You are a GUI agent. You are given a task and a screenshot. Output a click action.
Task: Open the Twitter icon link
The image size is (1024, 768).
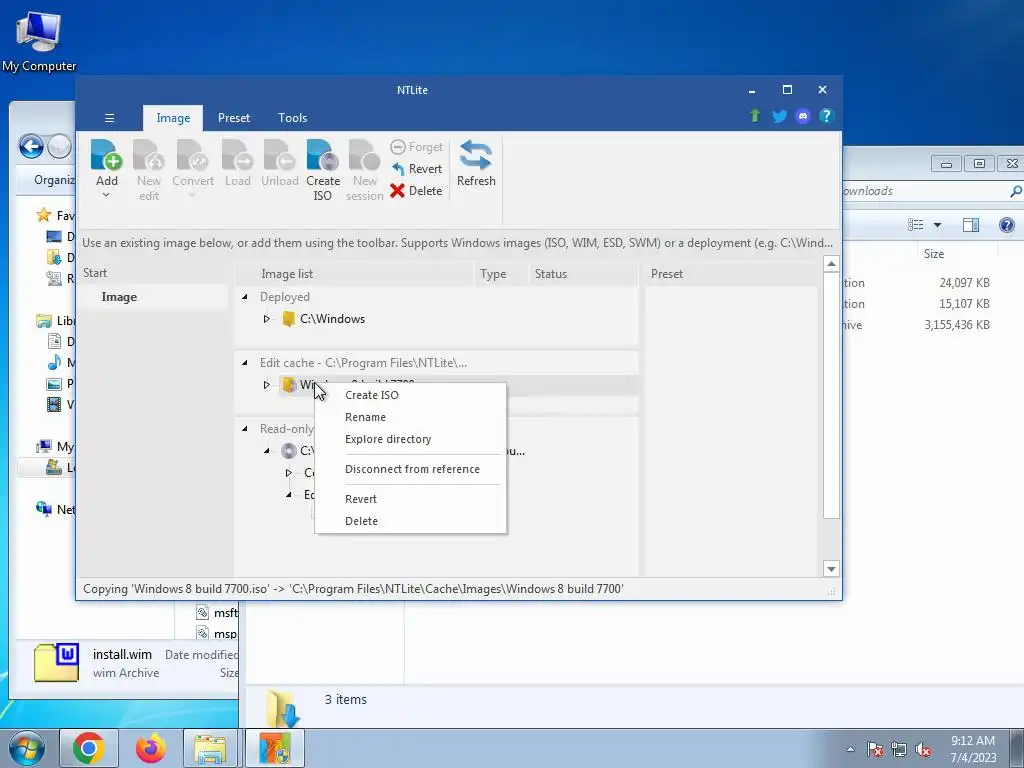pyautogui.click(x=779, y=116)
